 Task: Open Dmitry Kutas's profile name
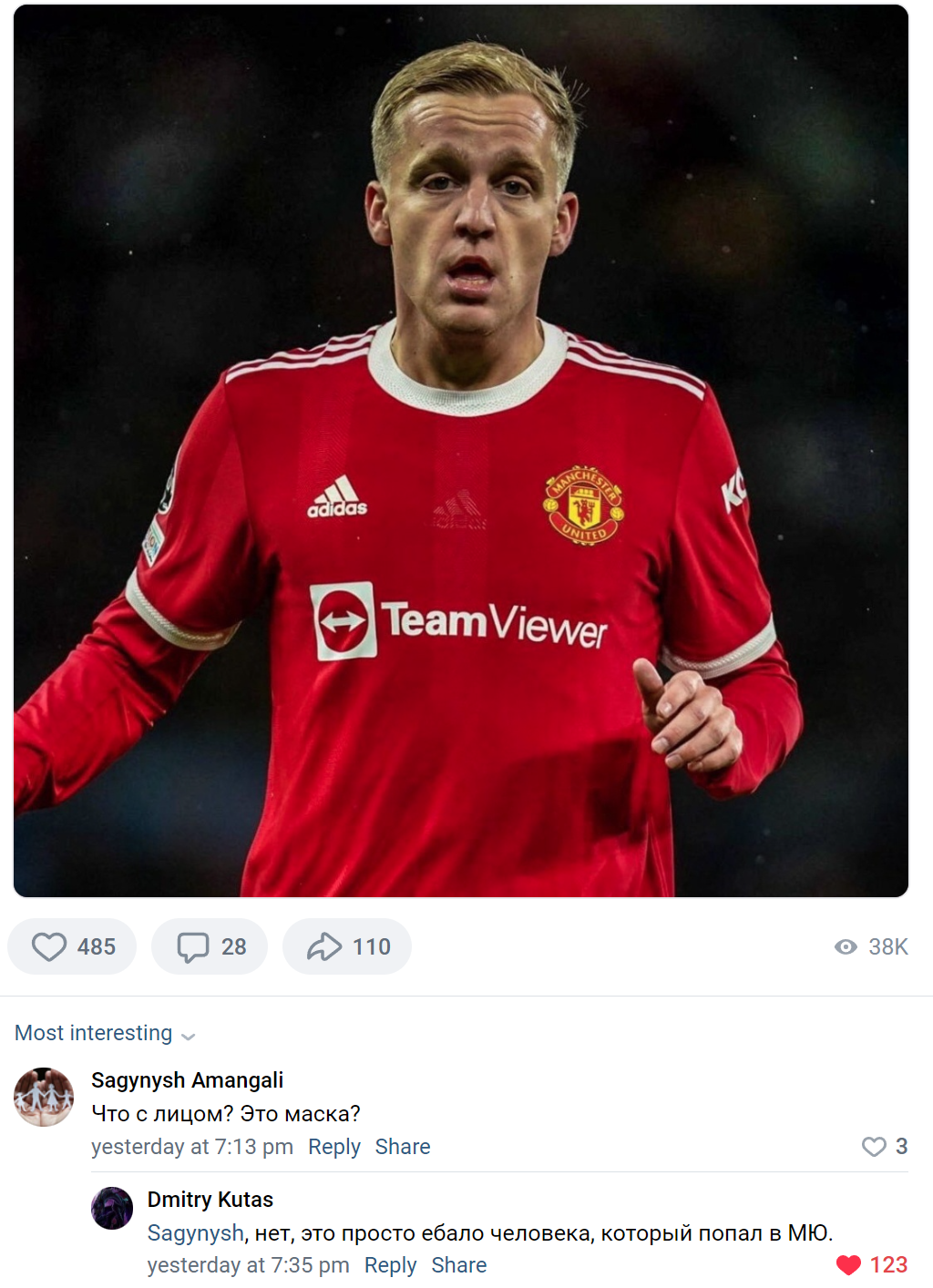(x=210, y=1200)
